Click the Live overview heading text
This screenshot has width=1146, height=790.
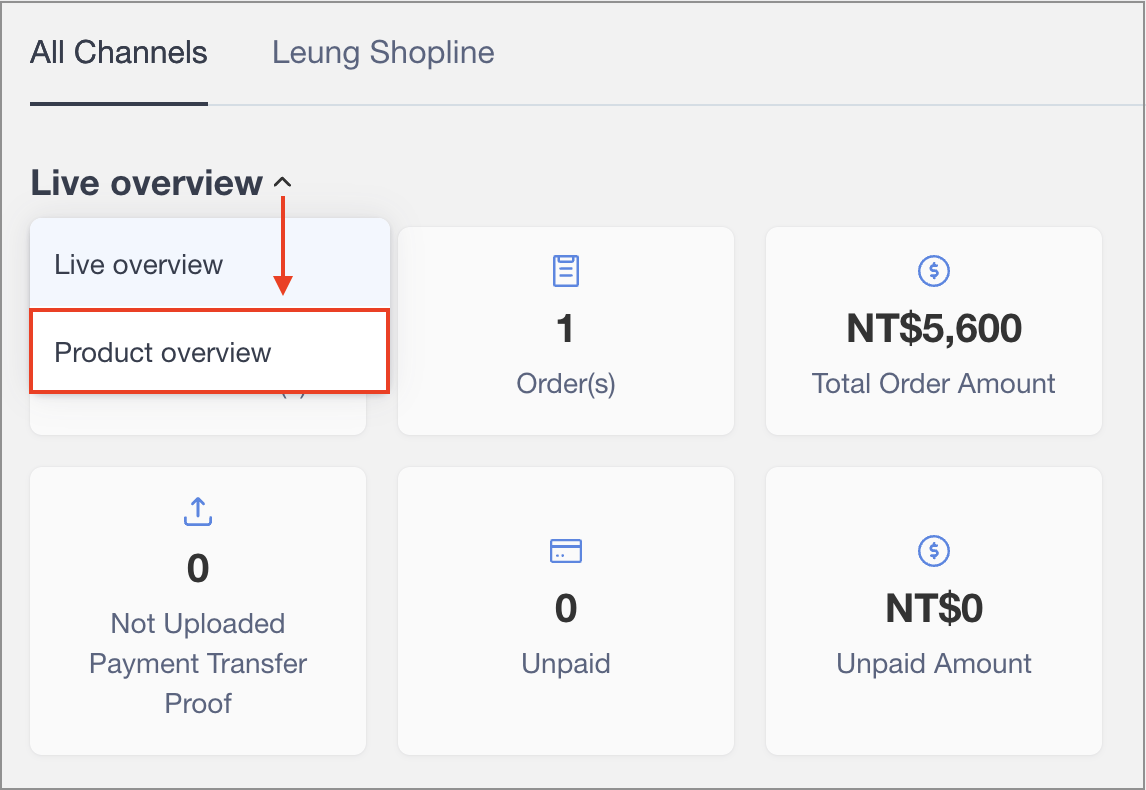pos(146,183)
